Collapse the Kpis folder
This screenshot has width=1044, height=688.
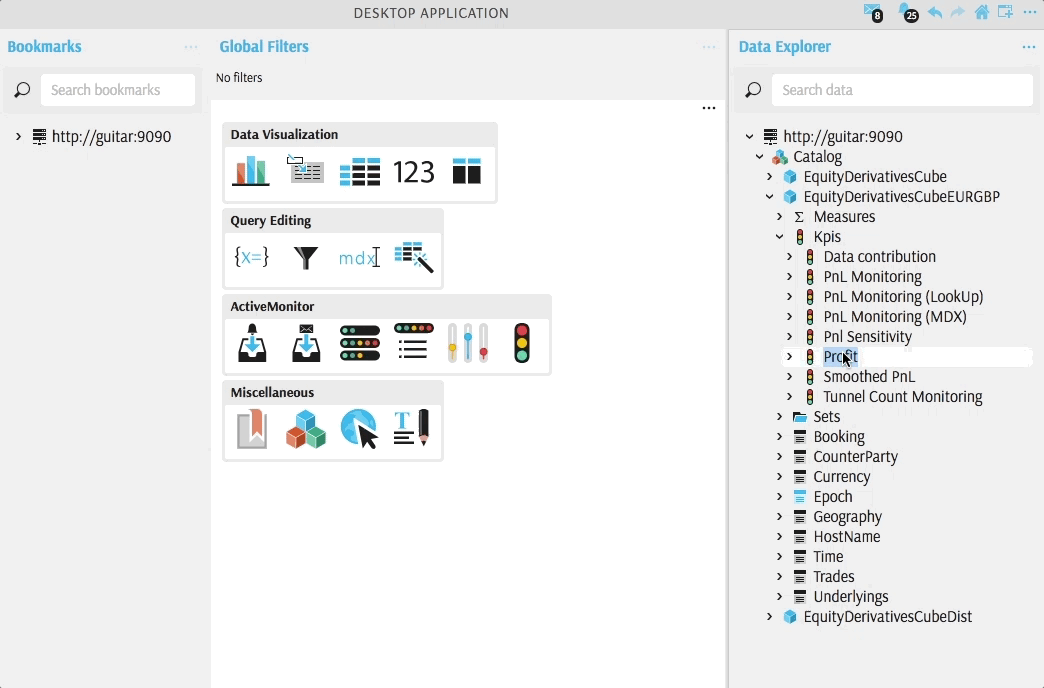[780, 236]
